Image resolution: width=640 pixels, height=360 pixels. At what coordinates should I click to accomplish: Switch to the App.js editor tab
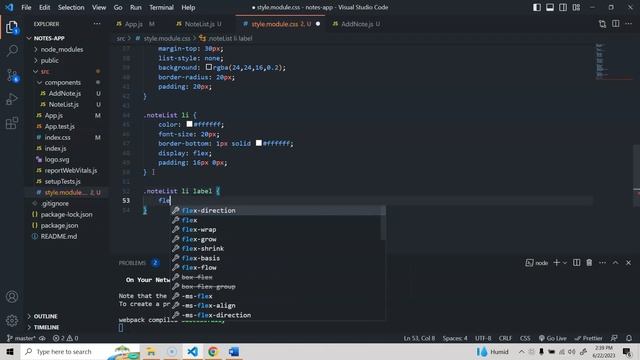point(135,24)
